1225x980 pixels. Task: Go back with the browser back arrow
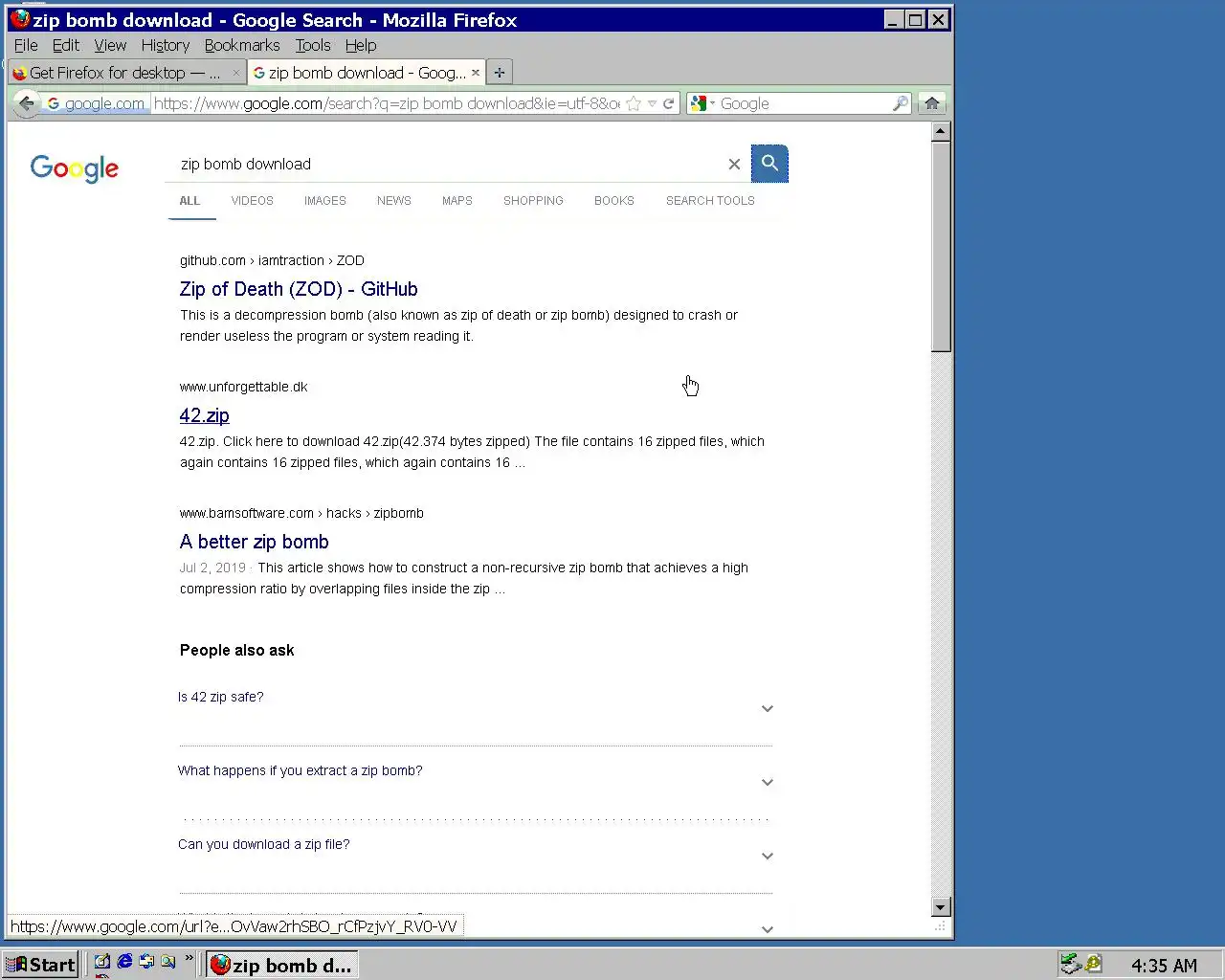(26, 103)
